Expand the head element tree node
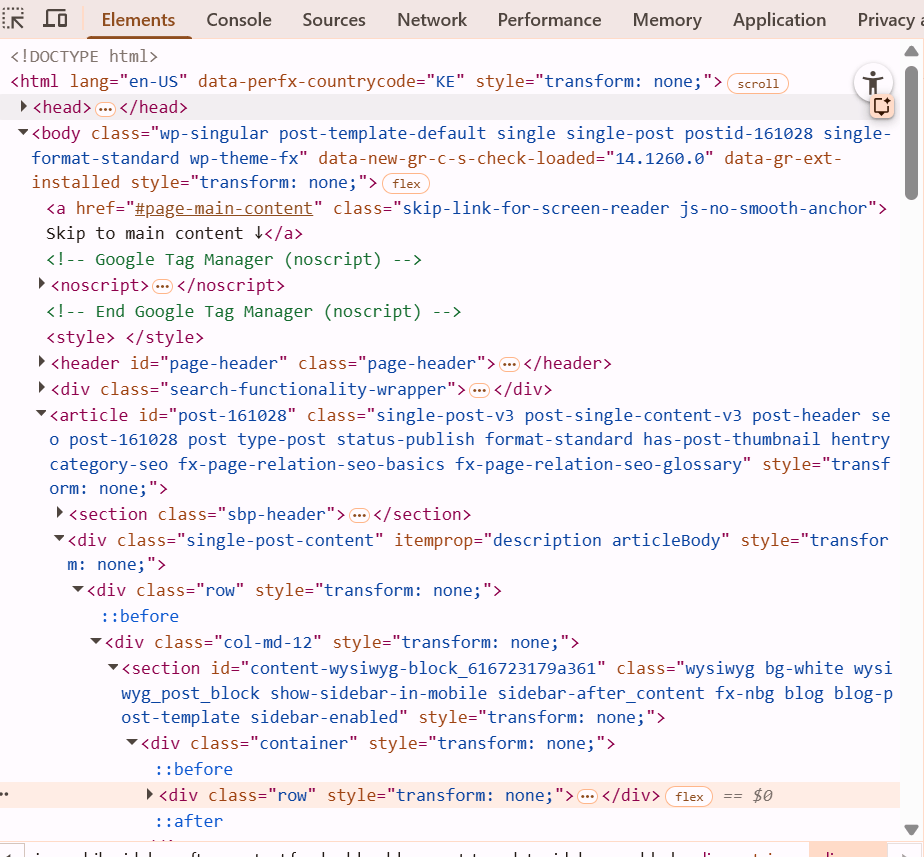 pyautogui.click(x=24, y=106)
